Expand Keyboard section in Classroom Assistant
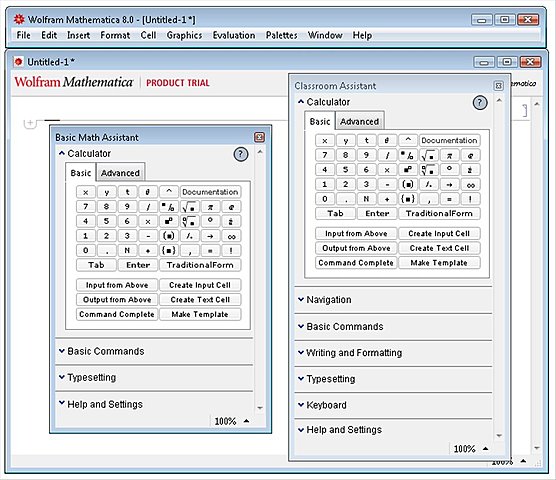The height and width of the screenshot is (480, 556). click(301, 404)
